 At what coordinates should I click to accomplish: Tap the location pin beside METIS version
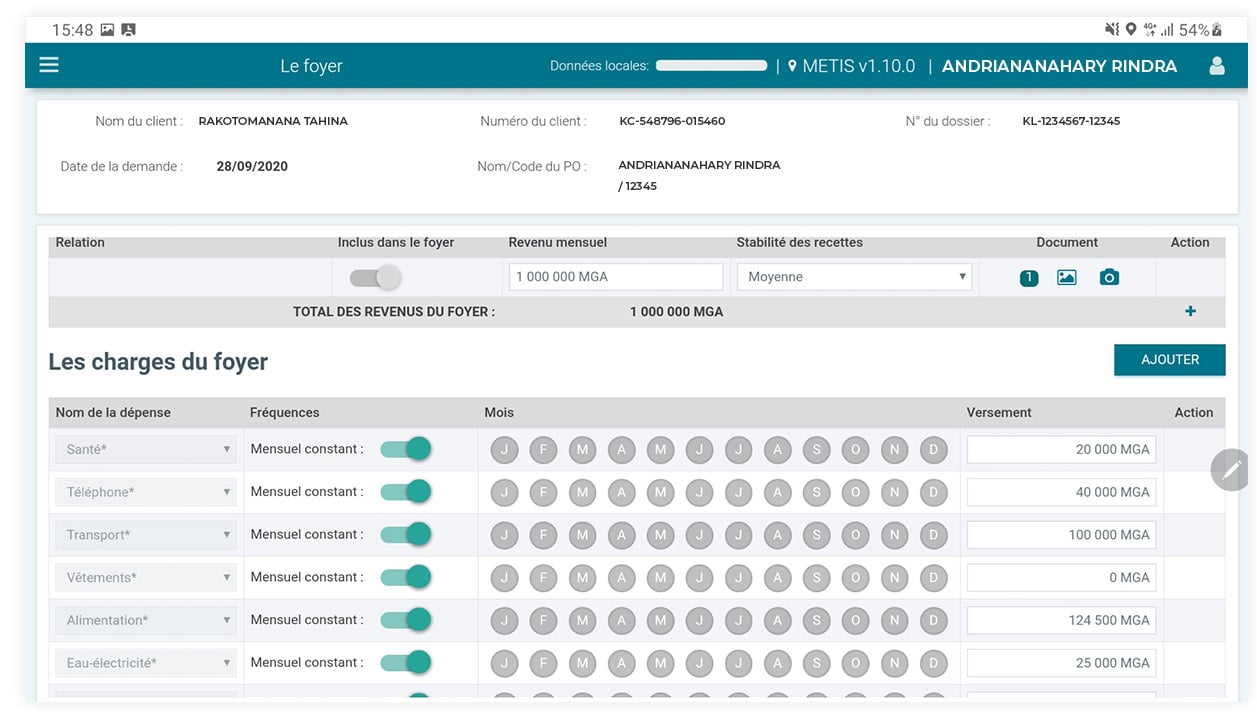792,66
